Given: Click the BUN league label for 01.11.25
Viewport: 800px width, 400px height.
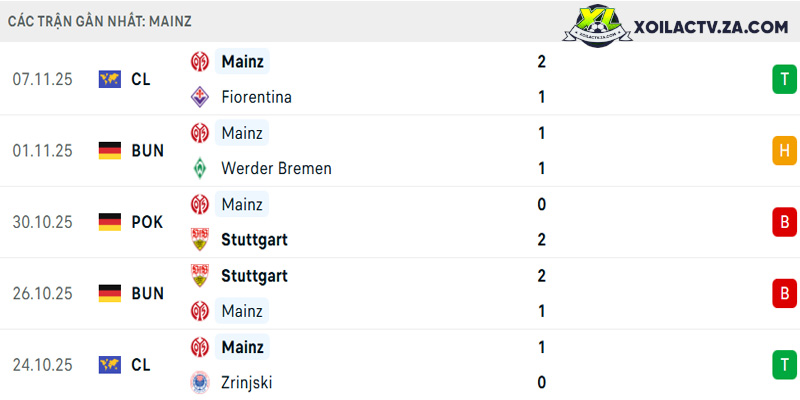Looking at the screenshot, I should (x=147, y=151).
